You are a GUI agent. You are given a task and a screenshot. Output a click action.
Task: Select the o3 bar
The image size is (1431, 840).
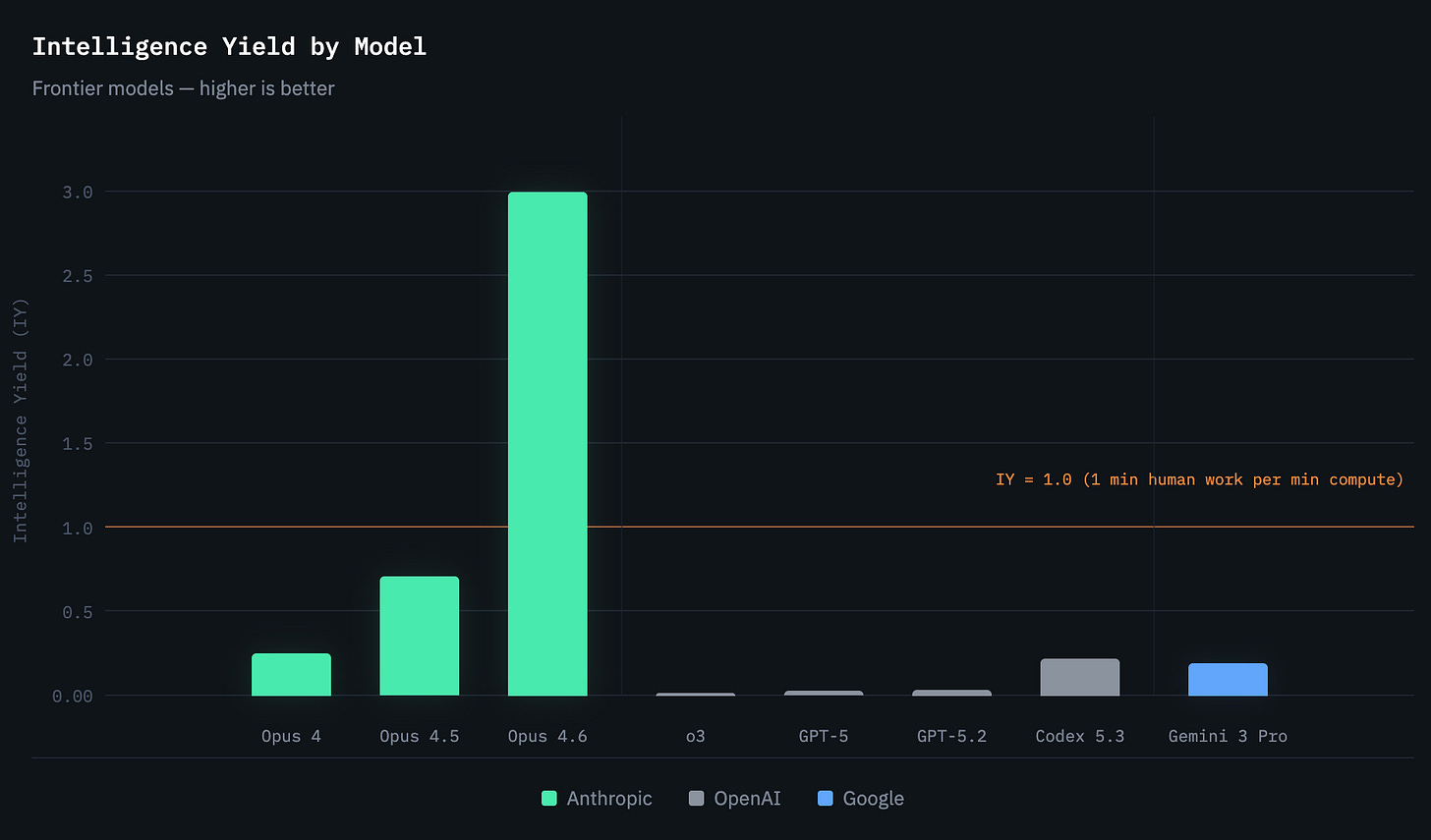[x=696, y=694]
